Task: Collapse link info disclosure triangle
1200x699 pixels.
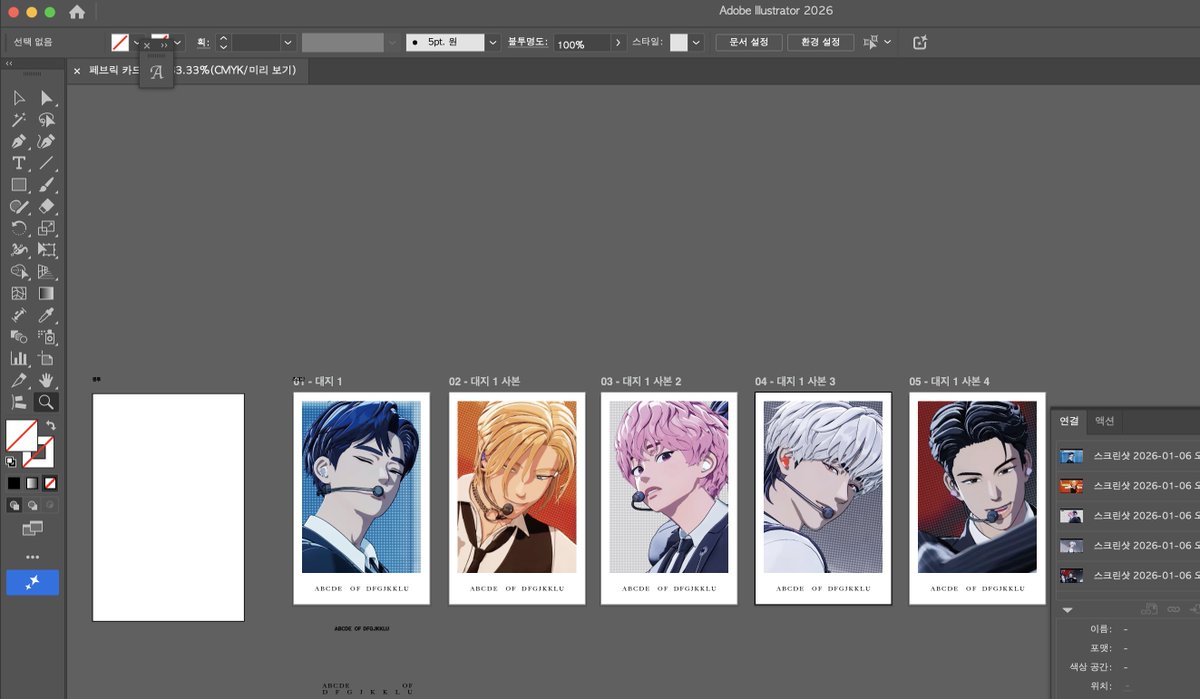Action: coord(1067,609)
